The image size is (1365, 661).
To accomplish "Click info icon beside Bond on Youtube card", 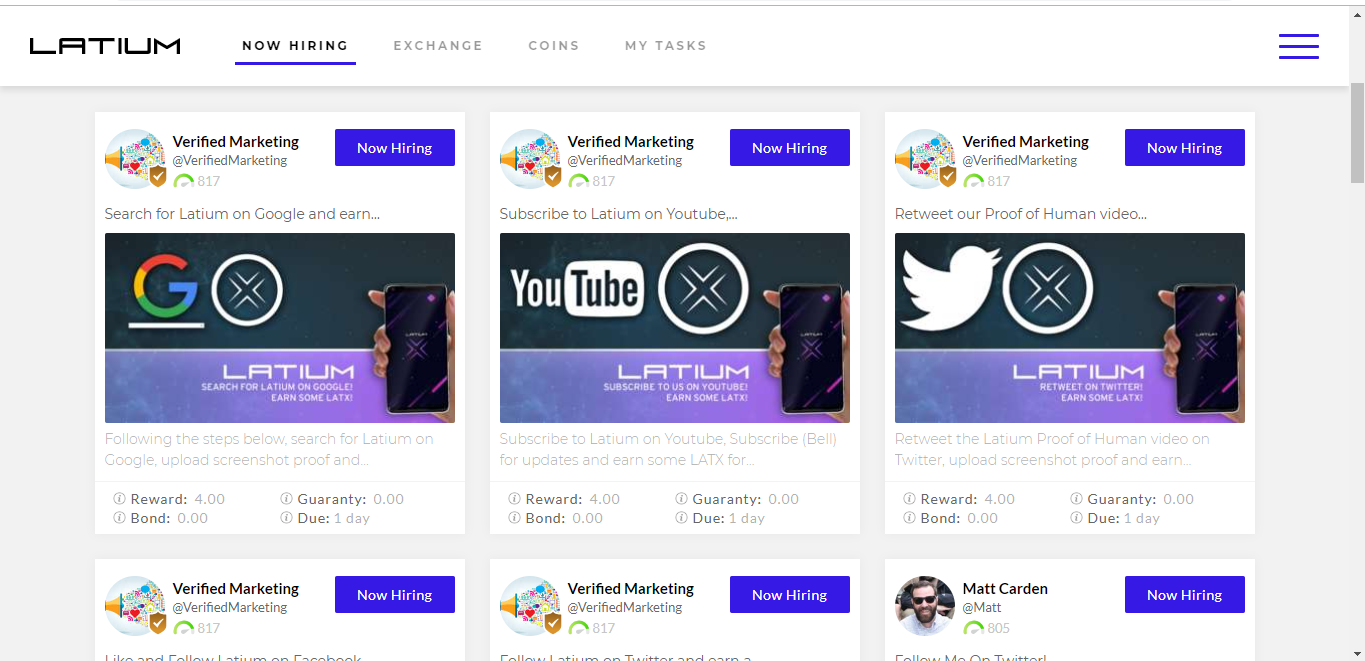I will 514,518.
